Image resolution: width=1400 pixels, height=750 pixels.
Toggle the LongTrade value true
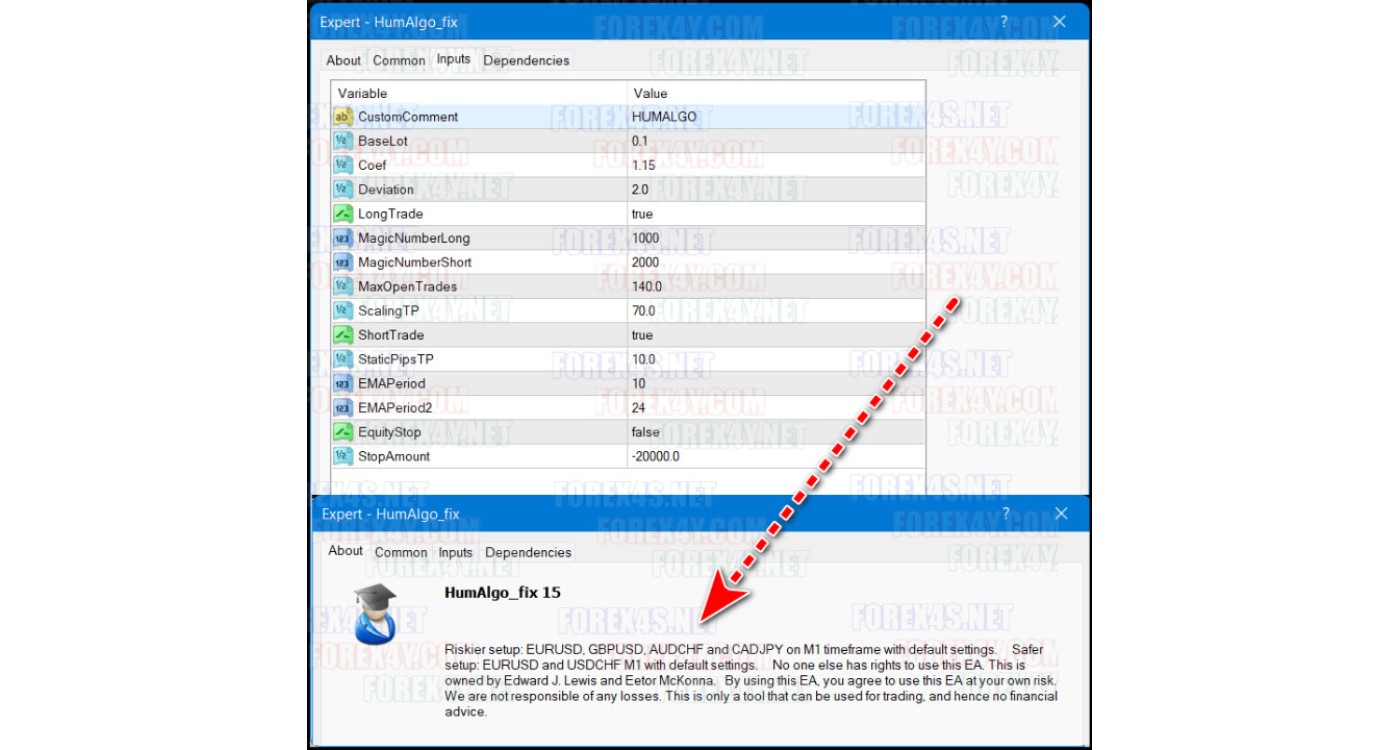click(642, 214)
